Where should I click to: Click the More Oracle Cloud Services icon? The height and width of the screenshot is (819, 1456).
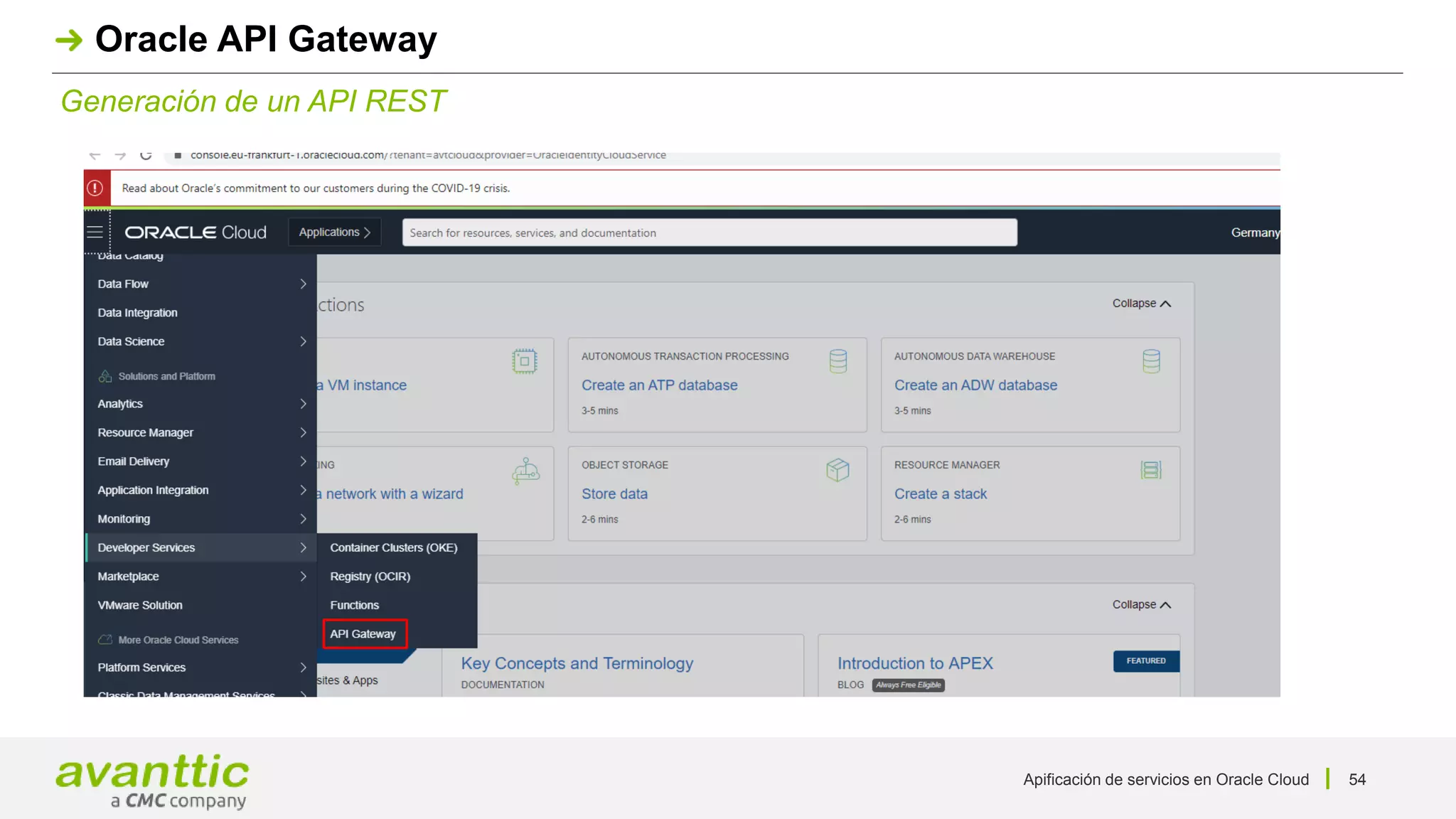coord(105,640)
